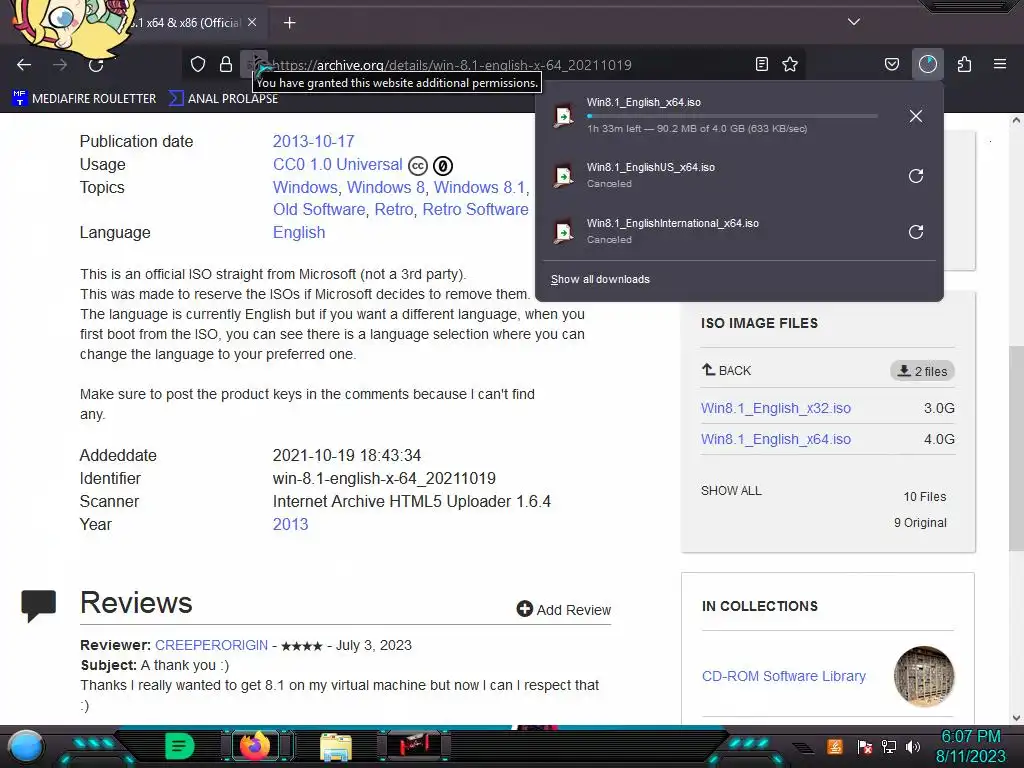Toggle reader view icon in address bar
Screen dimensions: 1024x768
pos(761,64)
